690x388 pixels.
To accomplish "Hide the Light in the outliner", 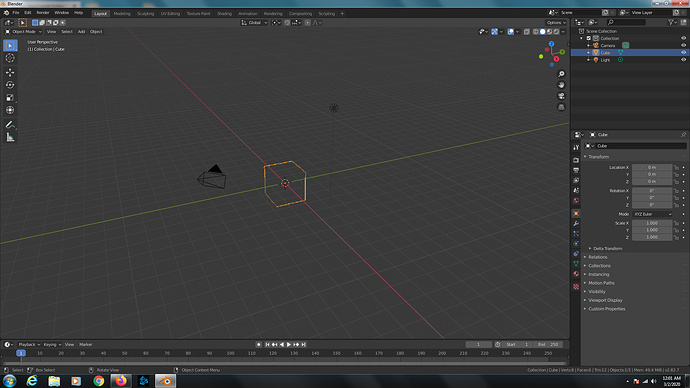I will [683, 60].
